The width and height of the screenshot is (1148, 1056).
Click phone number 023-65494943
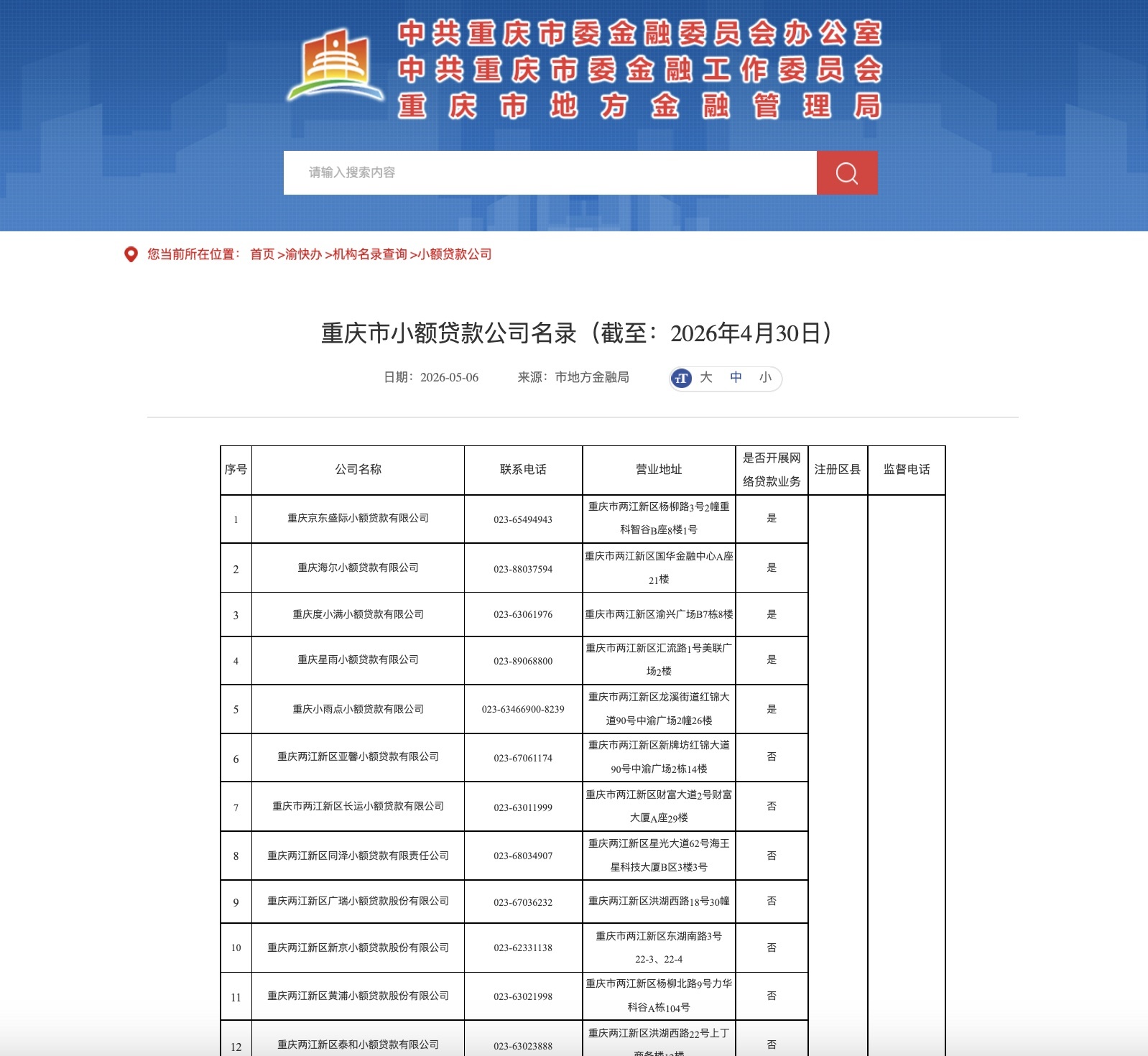523,520
